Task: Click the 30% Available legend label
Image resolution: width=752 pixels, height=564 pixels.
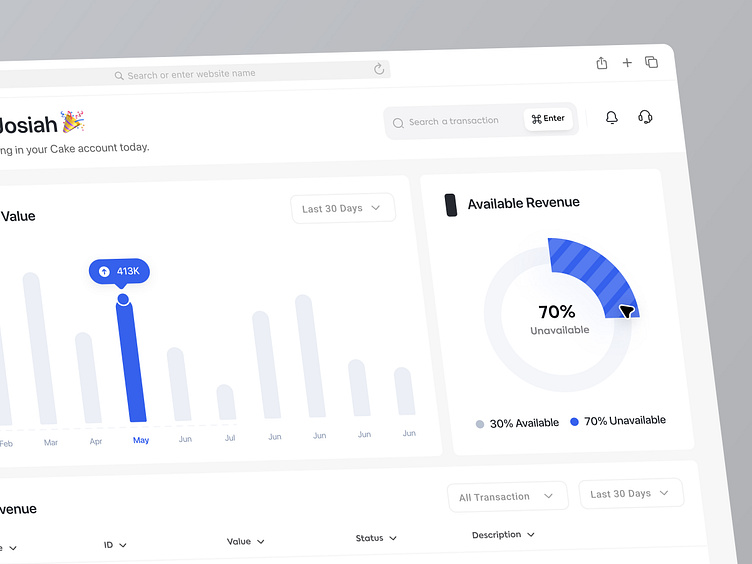Action: [x=524, y=423]
